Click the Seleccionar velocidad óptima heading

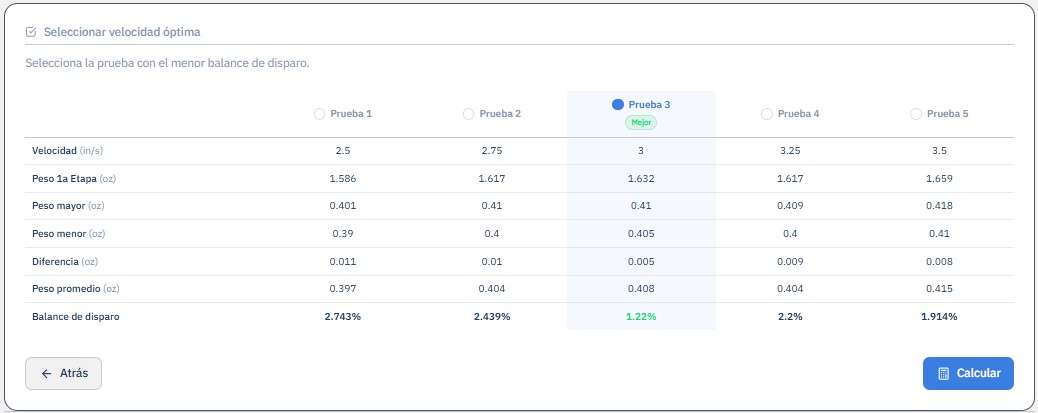(x=122, y=32)
